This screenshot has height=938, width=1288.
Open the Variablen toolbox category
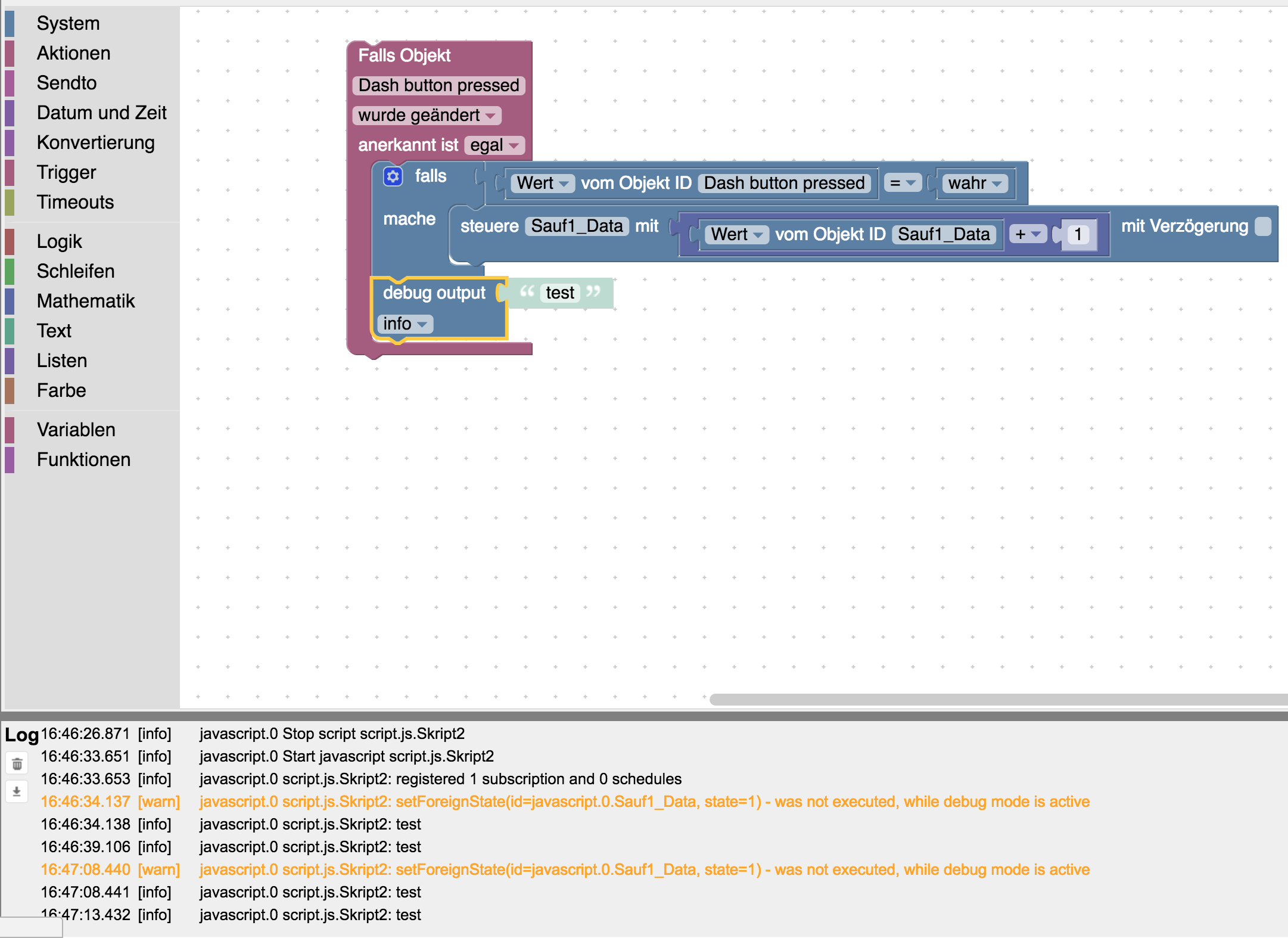[76, 430]
